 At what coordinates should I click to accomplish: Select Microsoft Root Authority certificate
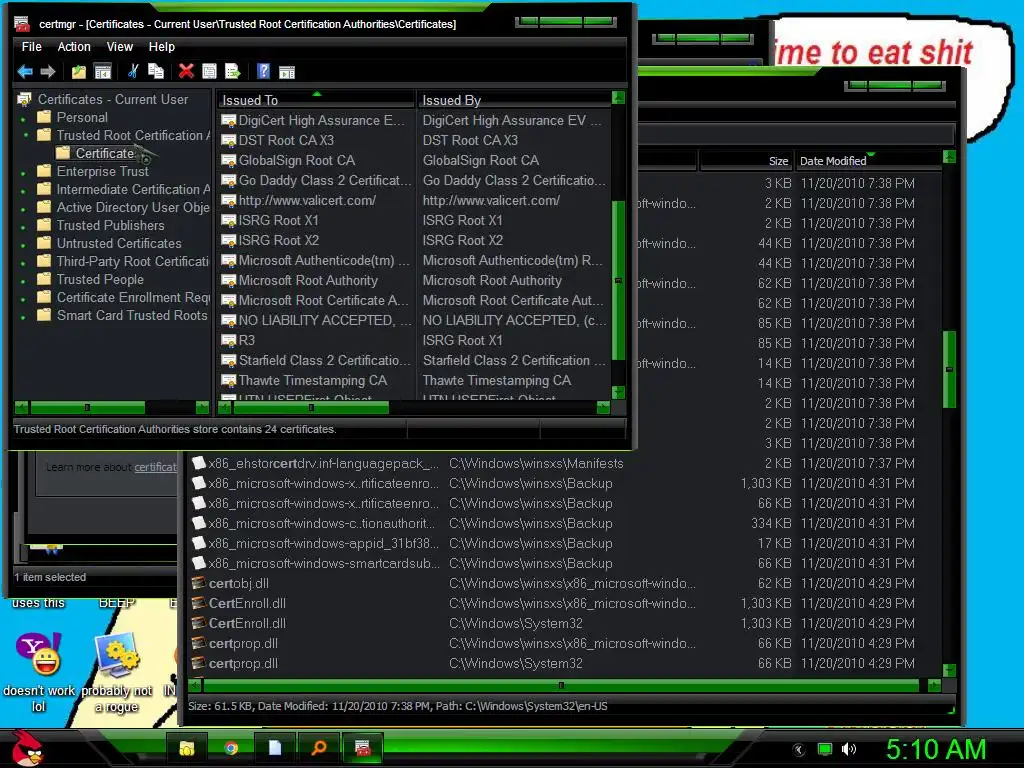pos(415,280)
